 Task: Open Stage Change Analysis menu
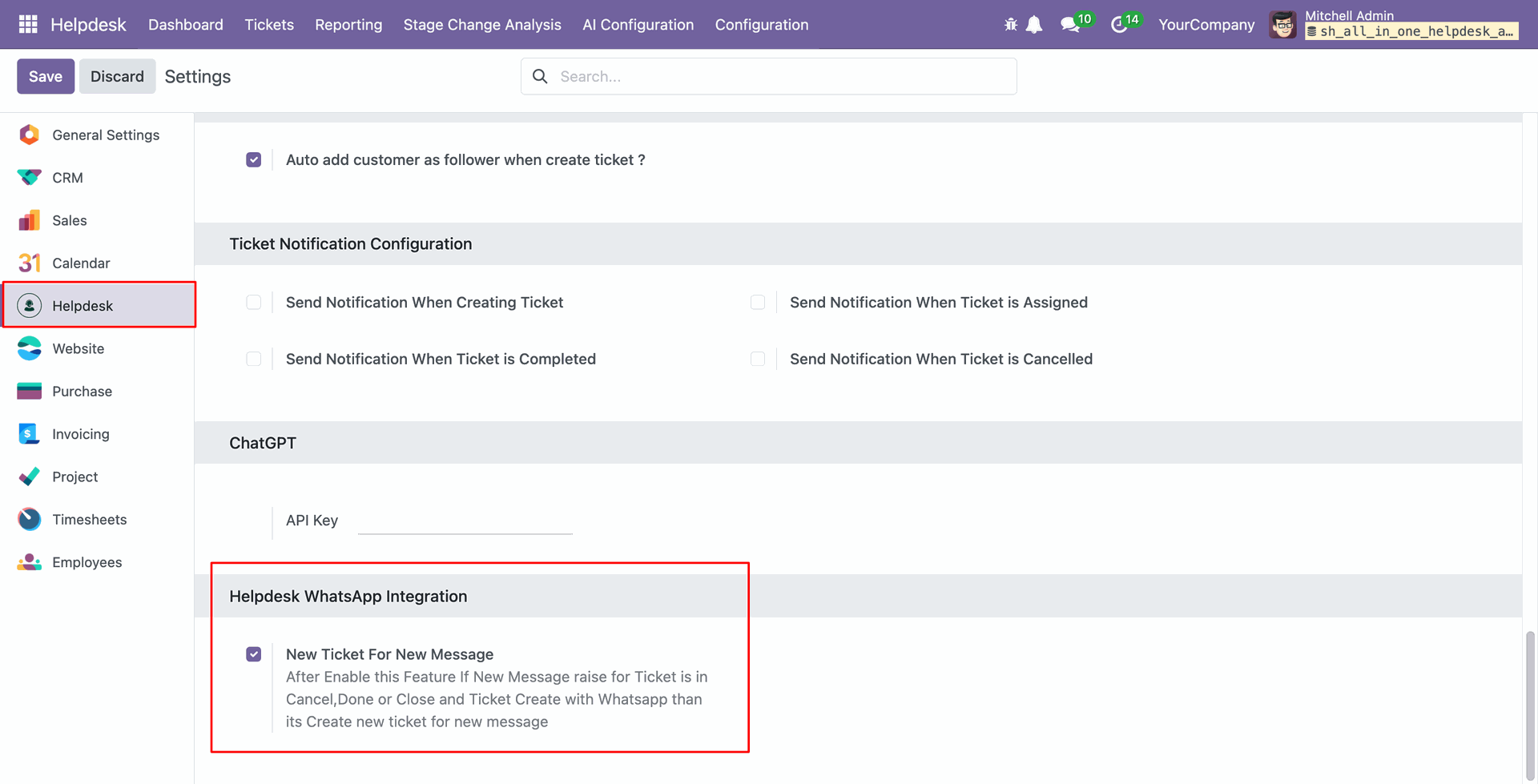[482, 25]
